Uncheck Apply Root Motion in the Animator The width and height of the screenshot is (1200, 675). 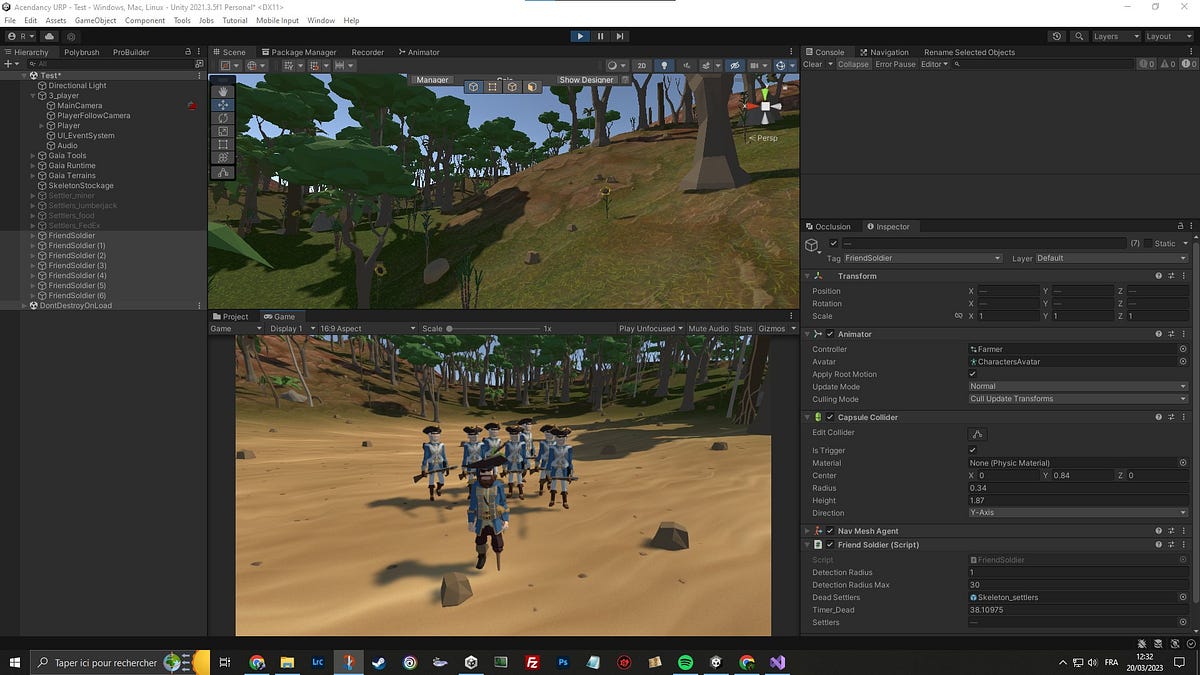[x=973, y=374]
